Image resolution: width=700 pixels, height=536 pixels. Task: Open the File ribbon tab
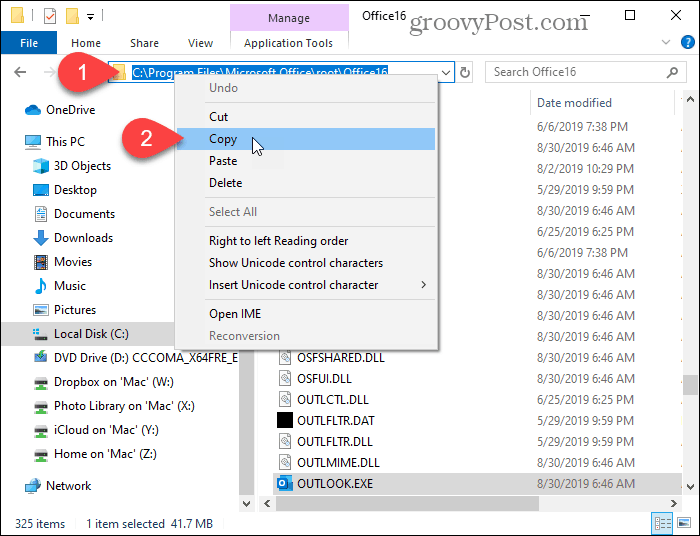pyautogui.click(x=29, y=43)
